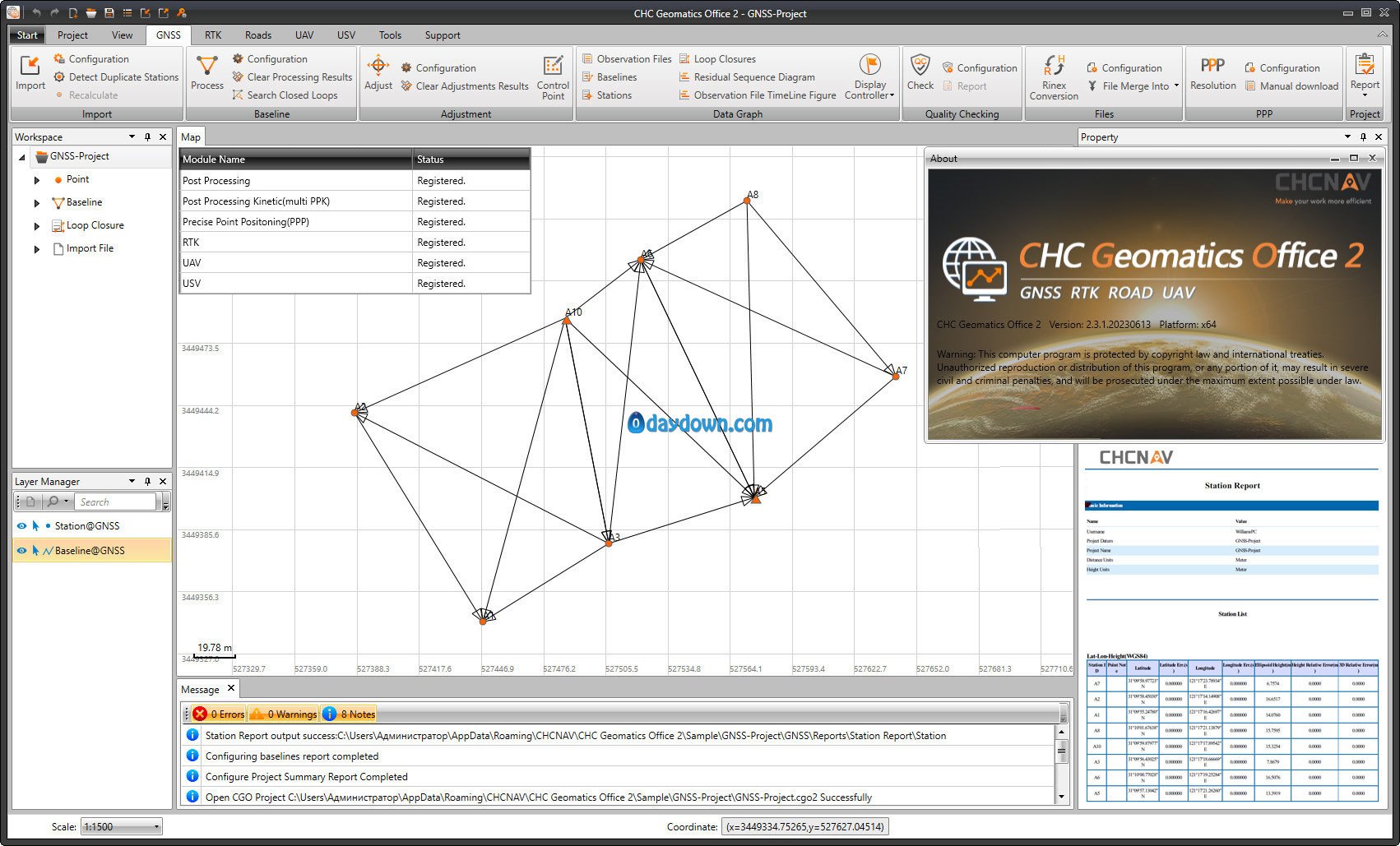Select 'Post Processing' module row

pos(355,181)
